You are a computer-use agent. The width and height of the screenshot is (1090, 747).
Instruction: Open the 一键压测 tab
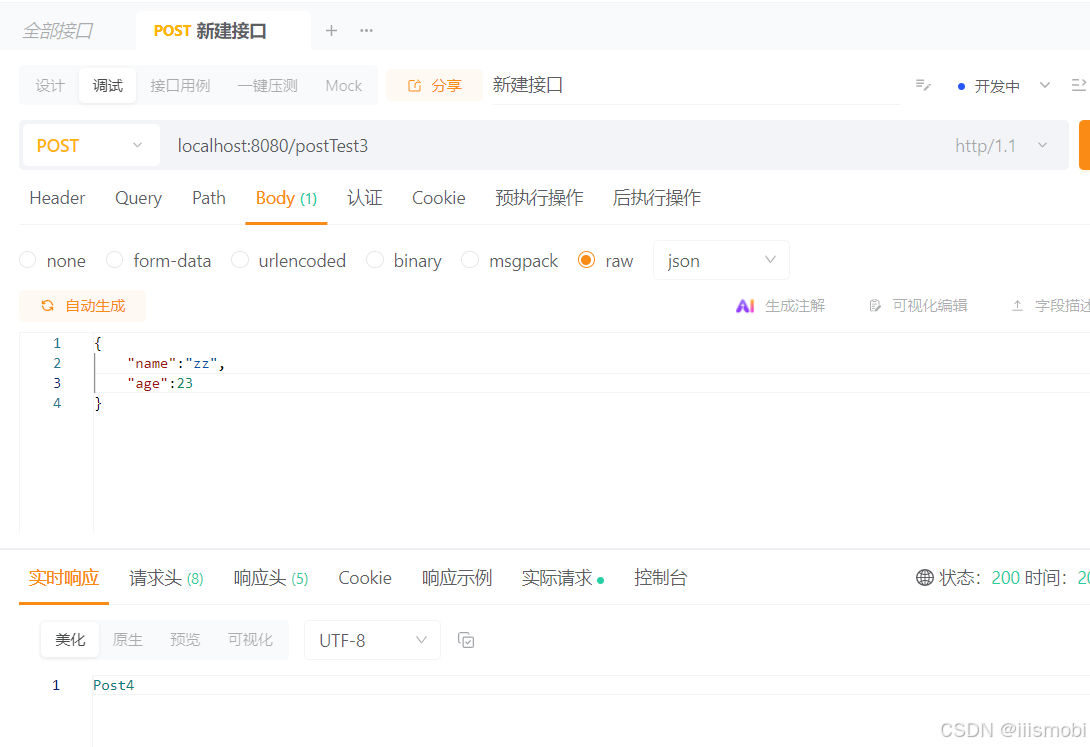[268, 85]
